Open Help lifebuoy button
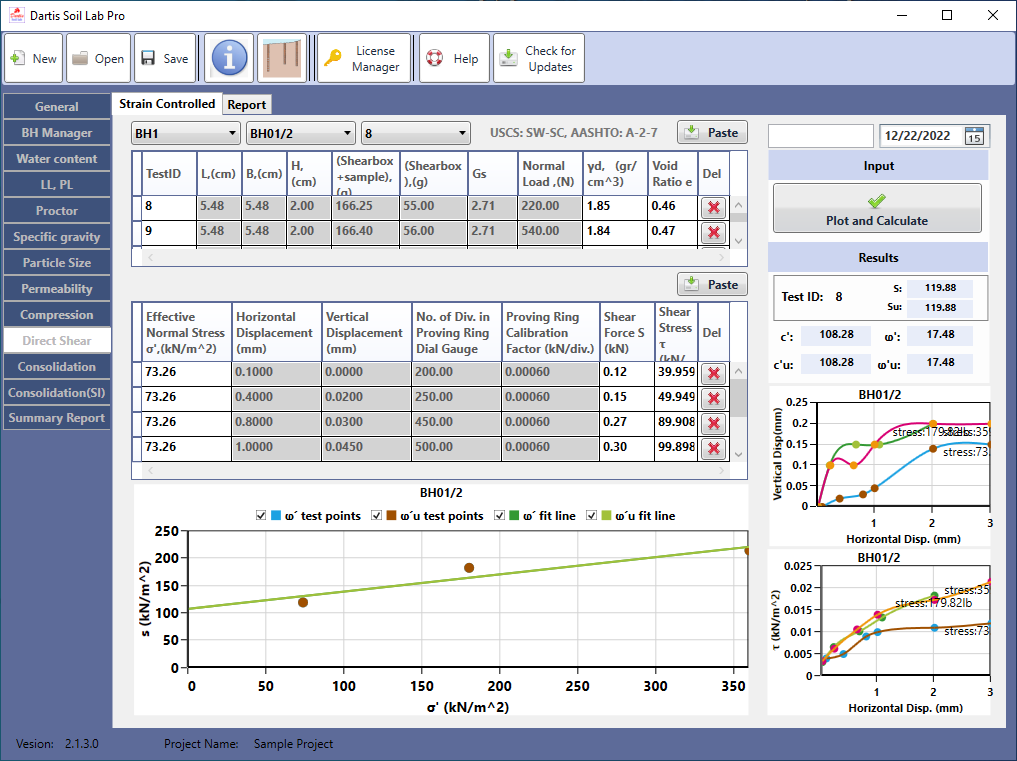 tap(454, 58)
